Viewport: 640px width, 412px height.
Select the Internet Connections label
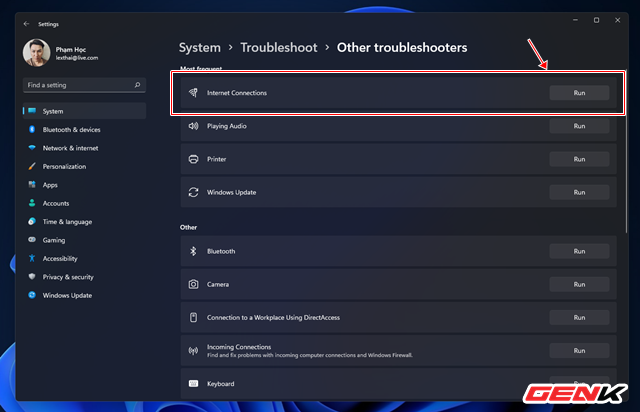237,93
